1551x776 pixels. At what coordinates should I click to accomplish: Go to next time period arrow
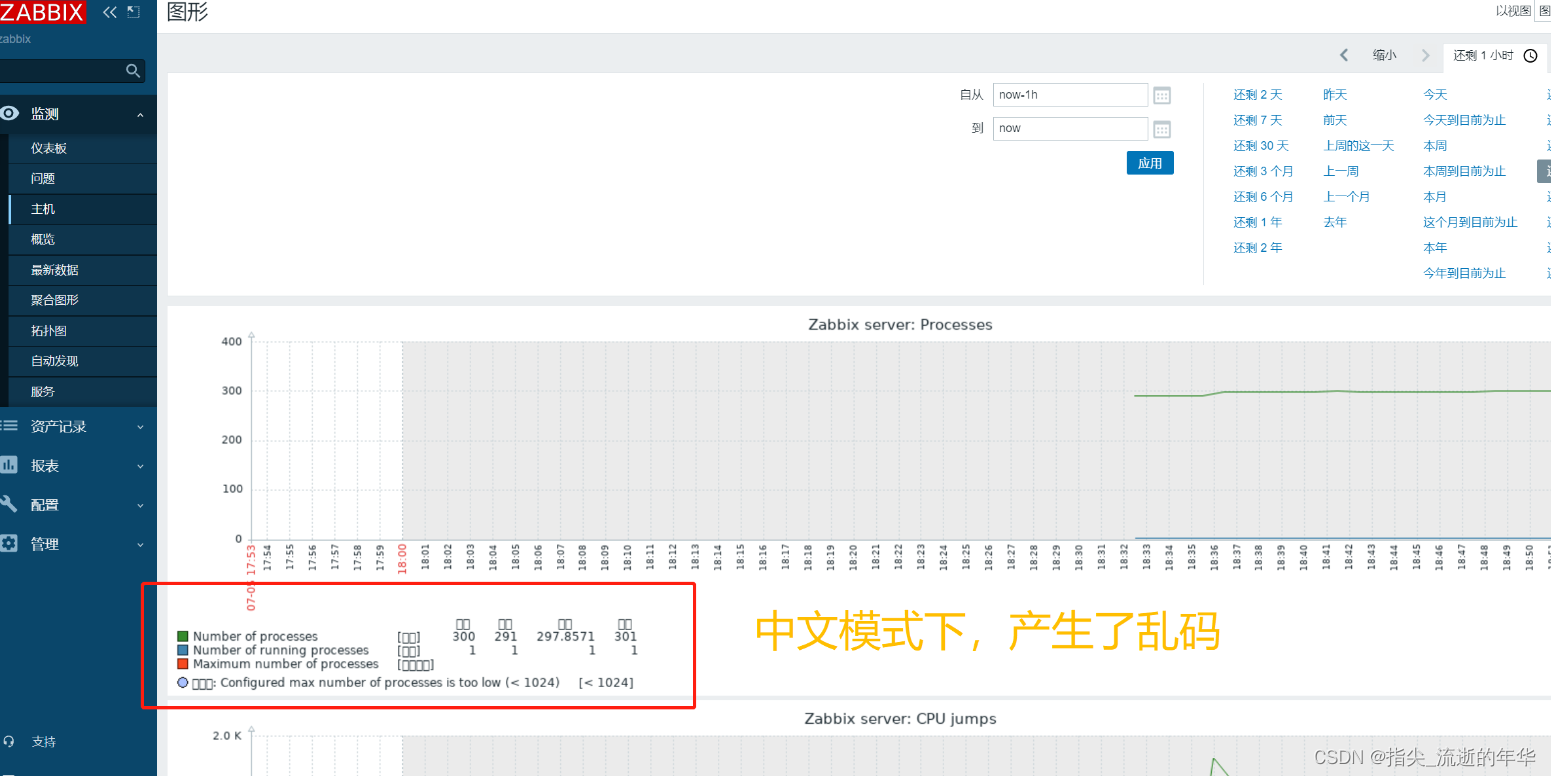pyautogui.click(x=1426, y=56)
